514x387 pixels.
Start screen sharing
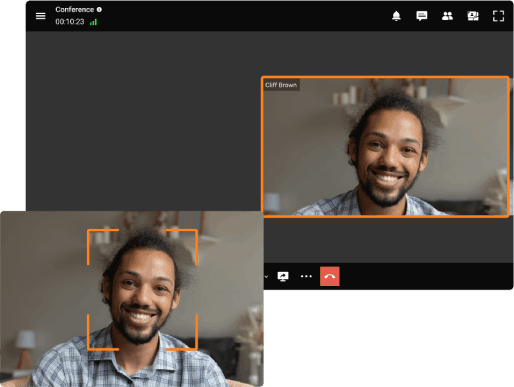click(x=283, y=276)
